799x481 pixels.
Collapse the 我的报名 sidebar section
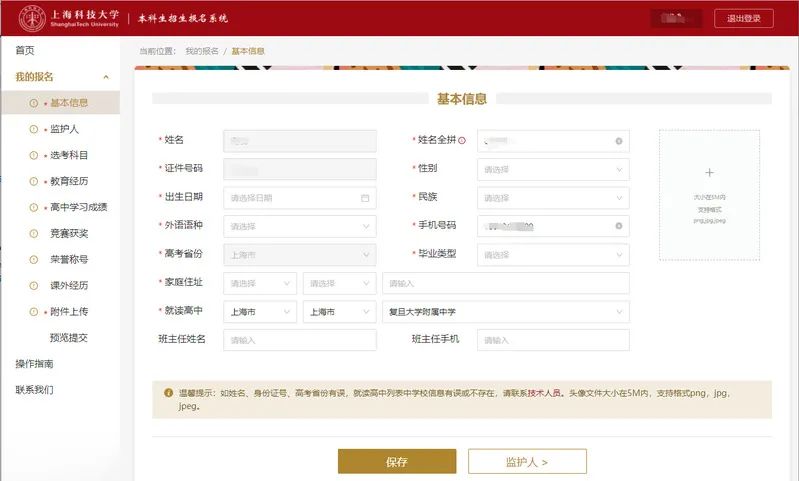(x=106, y=77)
